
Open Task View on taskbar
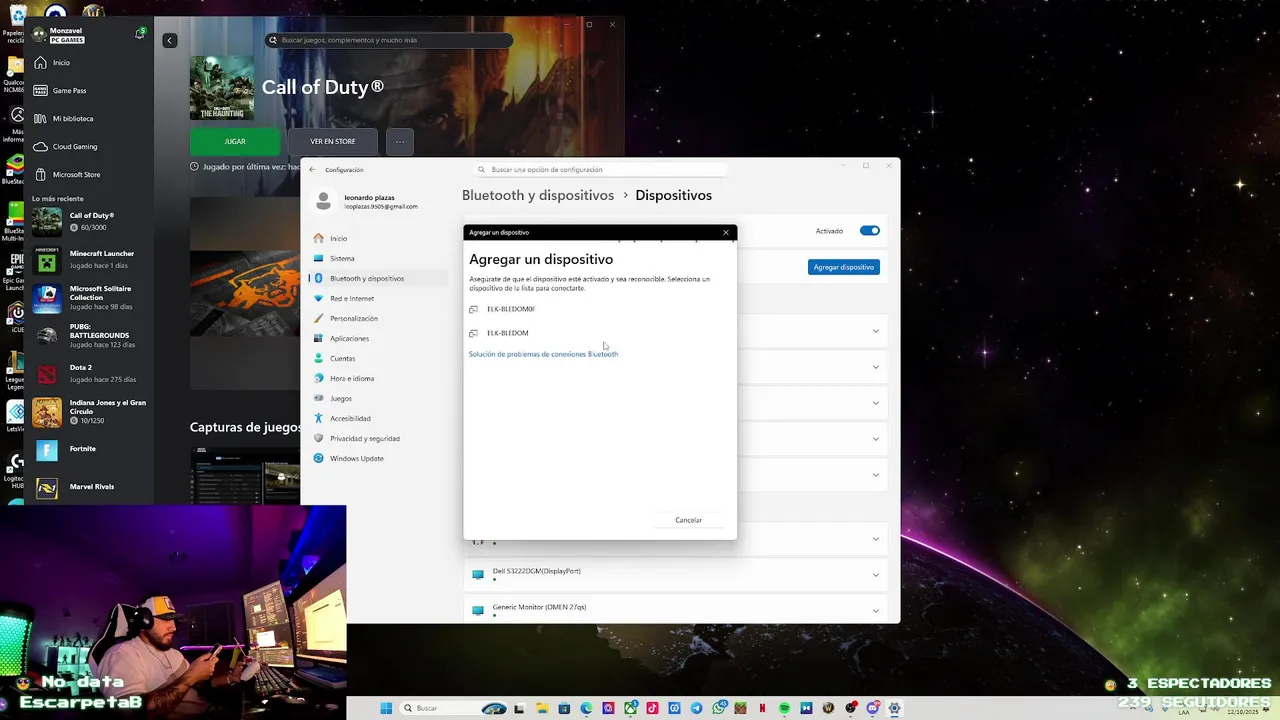(519, 708)
